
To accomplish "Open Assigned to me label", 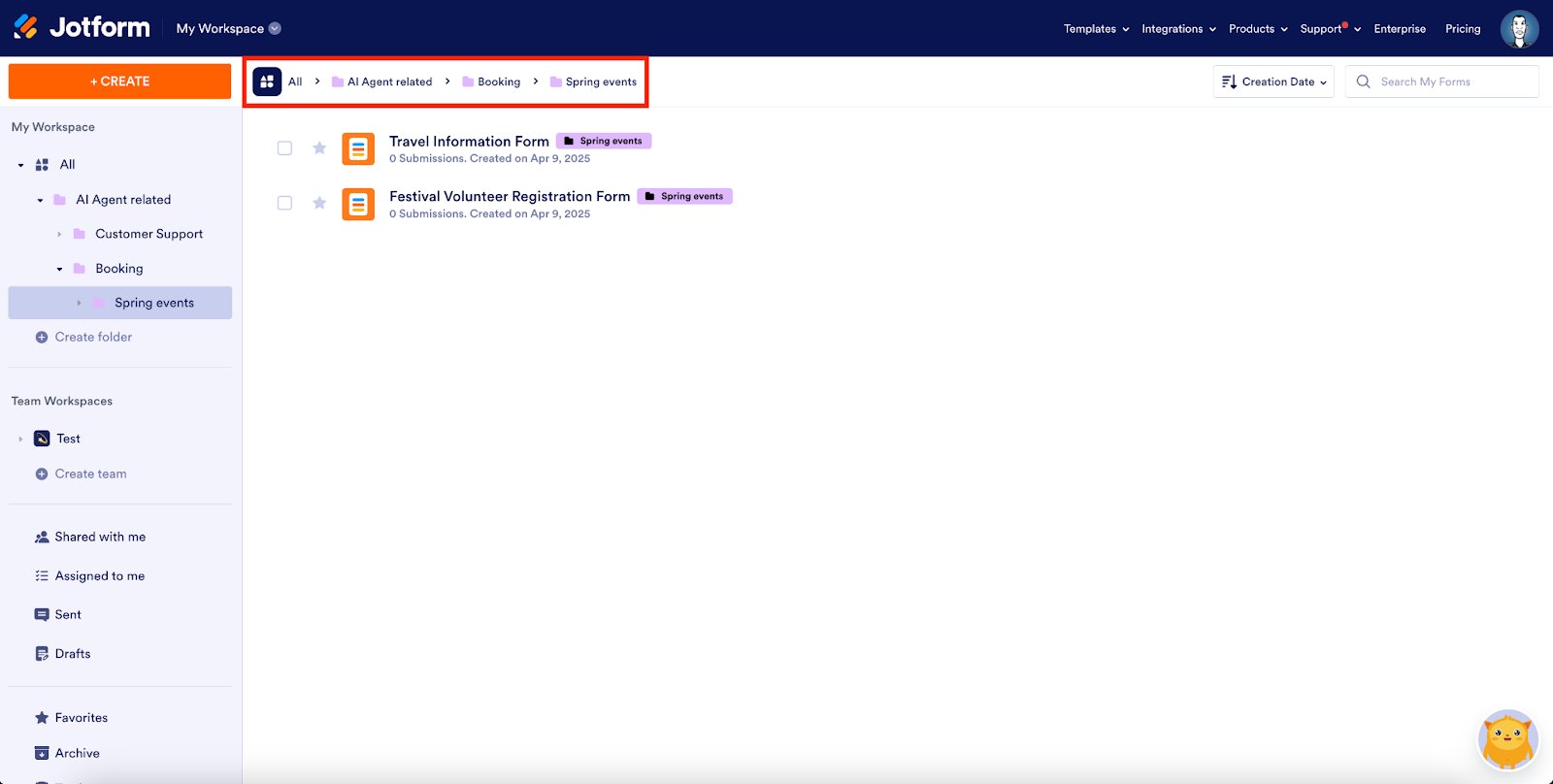I will click(100, 576).
